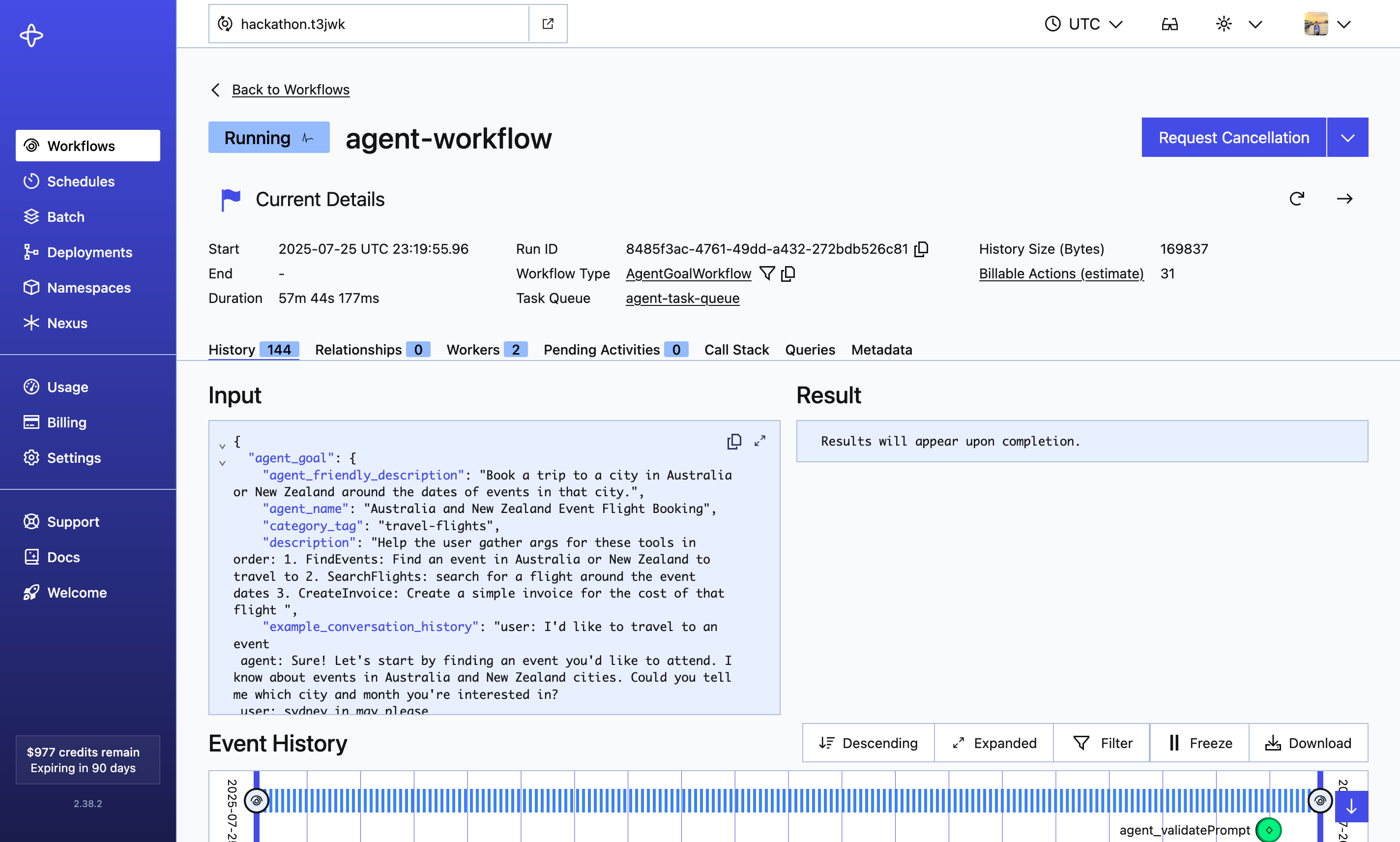This screenshot has height=842, width=1400.
Task: Toggle Descending sort order
Action: click(868, 743)
